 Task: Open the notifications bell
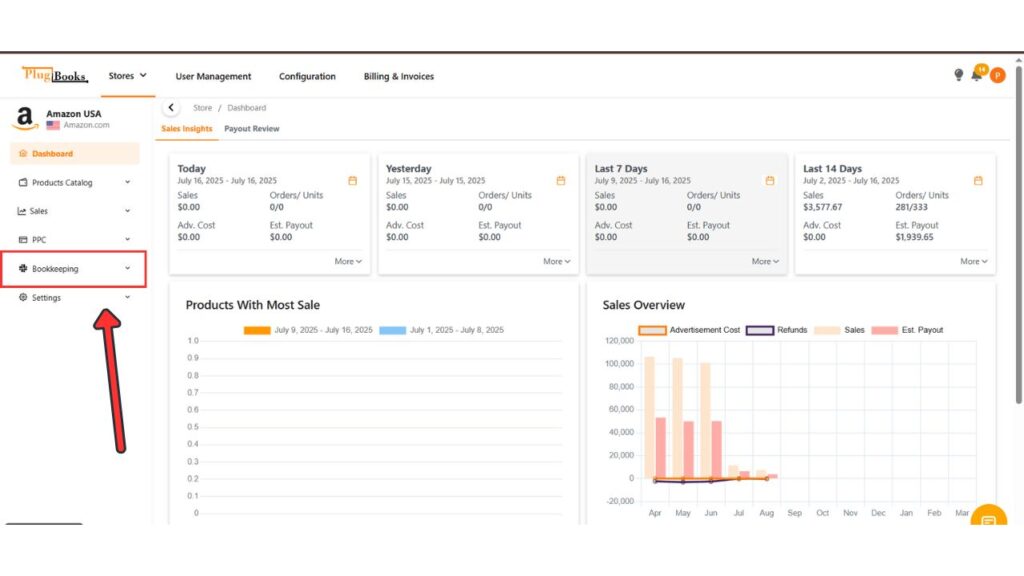(976, 75)
